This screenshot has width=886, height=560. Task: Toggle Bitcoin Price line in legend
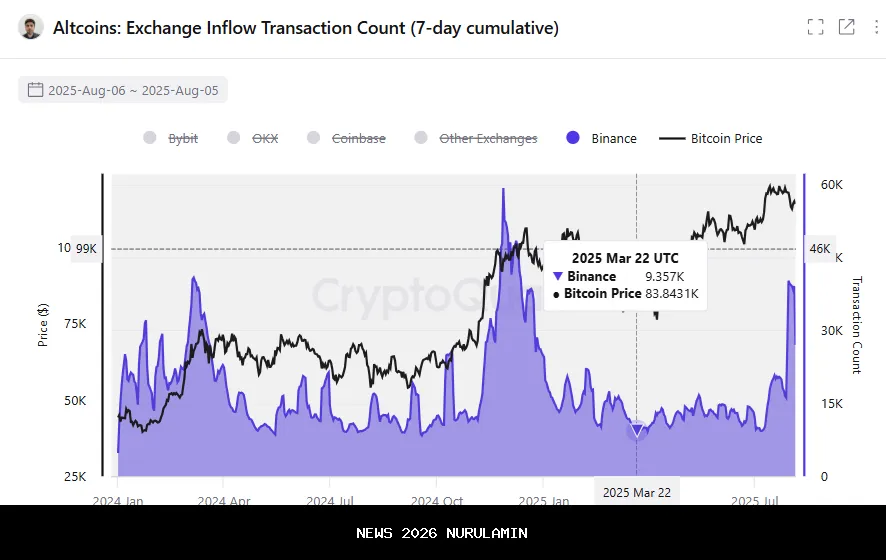(x=726, y=139)
